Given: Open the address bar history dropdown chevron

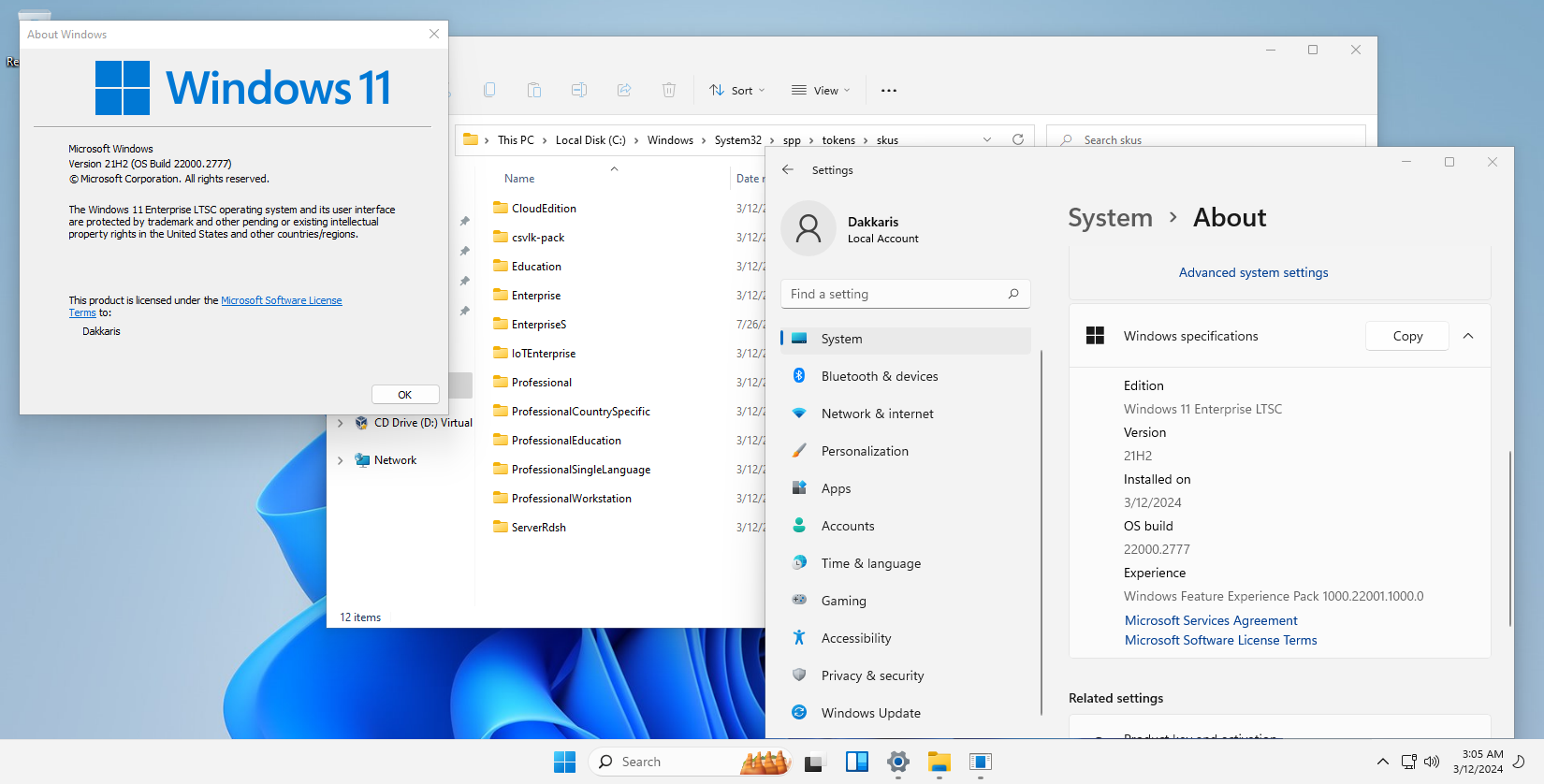Looking at the screenshot, I should [987, 139].
